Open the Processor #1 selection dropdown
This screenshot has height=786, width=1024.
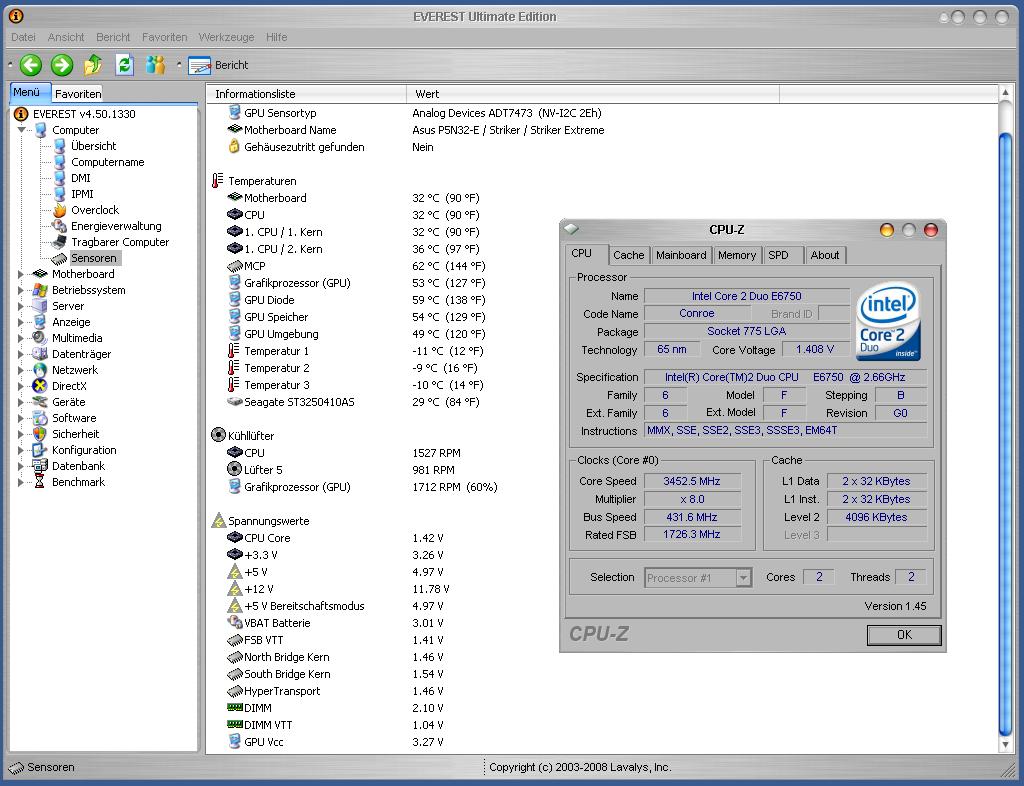[743, 578]
